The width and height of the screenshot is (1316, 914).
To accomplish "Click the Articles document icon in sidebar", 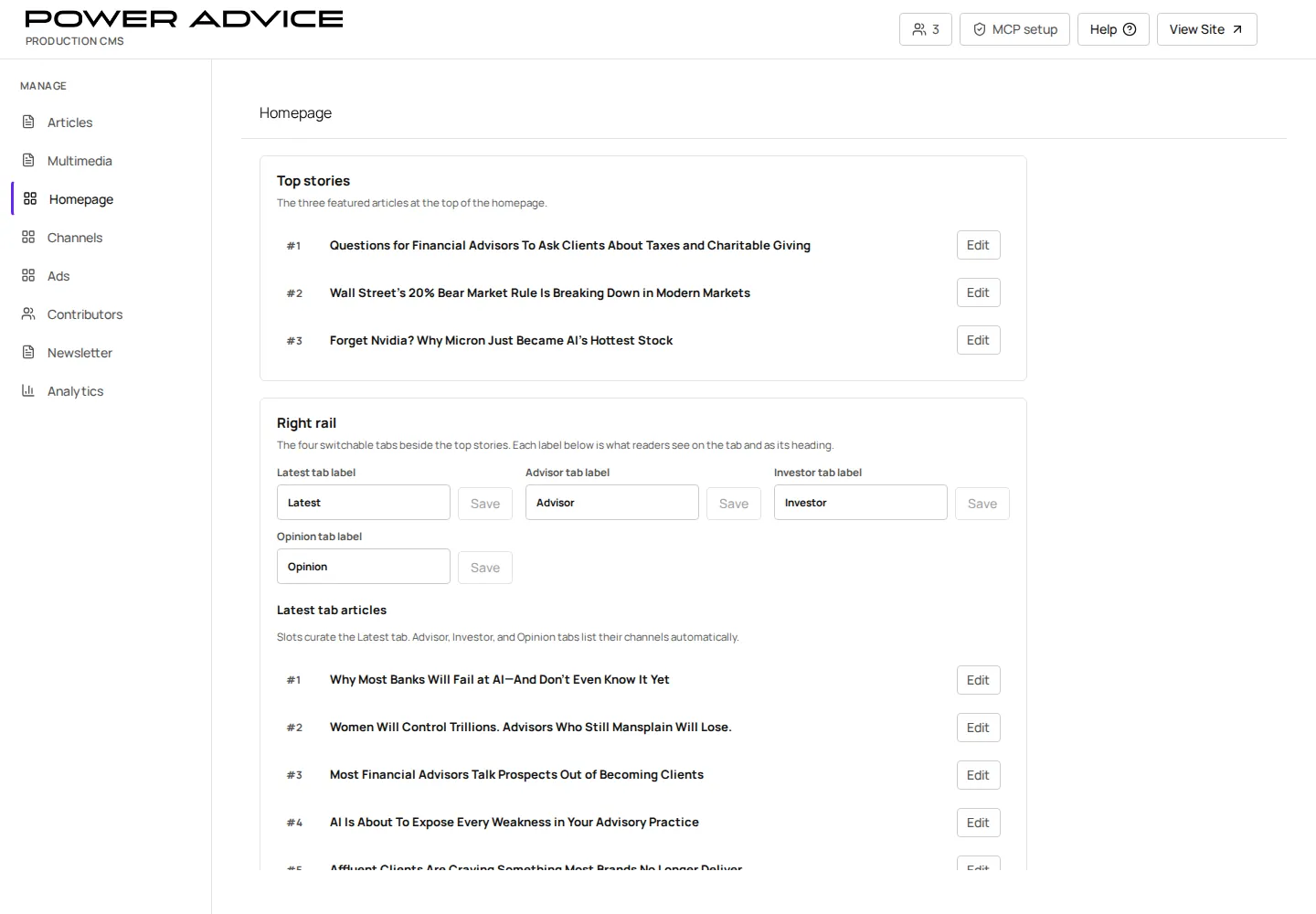I will click(28, 122).
